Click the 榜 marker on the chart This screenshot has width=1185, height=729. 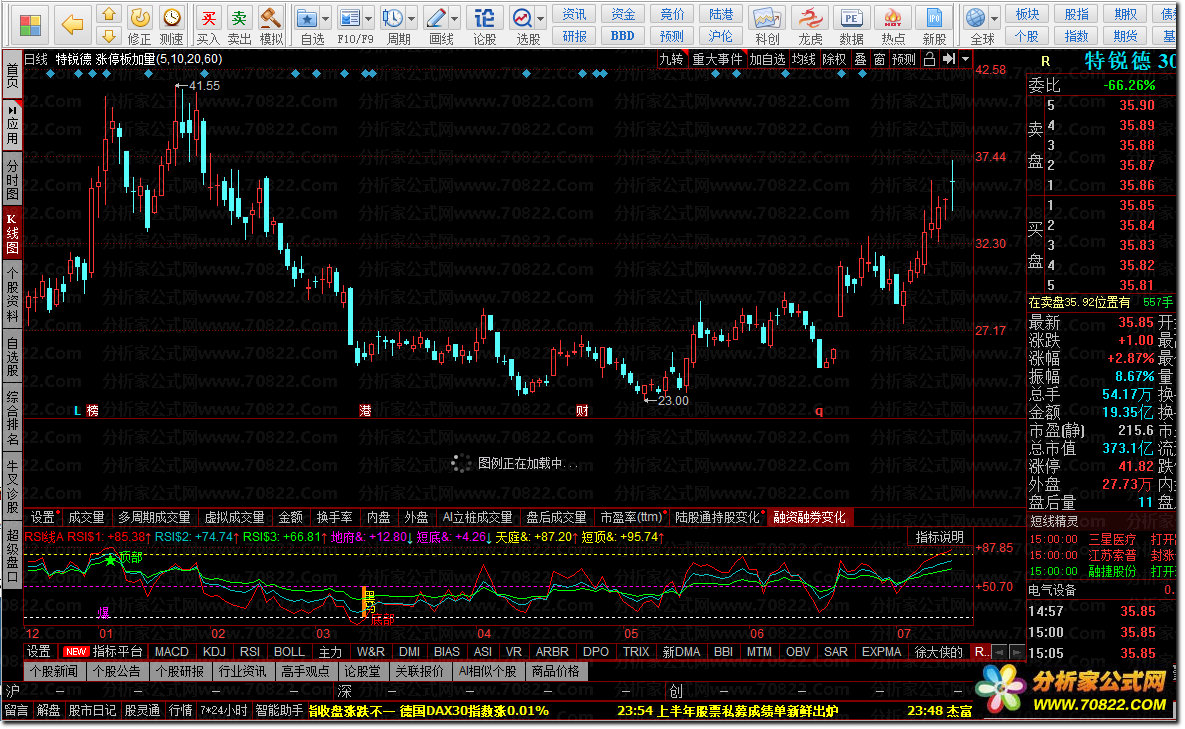click(x=92, y=411)
